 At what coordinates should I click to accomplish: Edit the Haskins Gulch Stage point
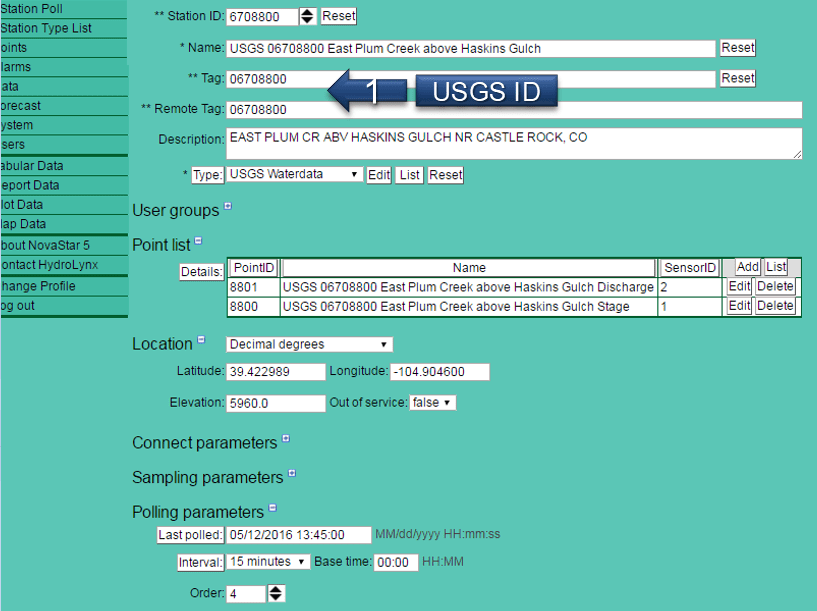pyautogui.click(x=737, y=305)
